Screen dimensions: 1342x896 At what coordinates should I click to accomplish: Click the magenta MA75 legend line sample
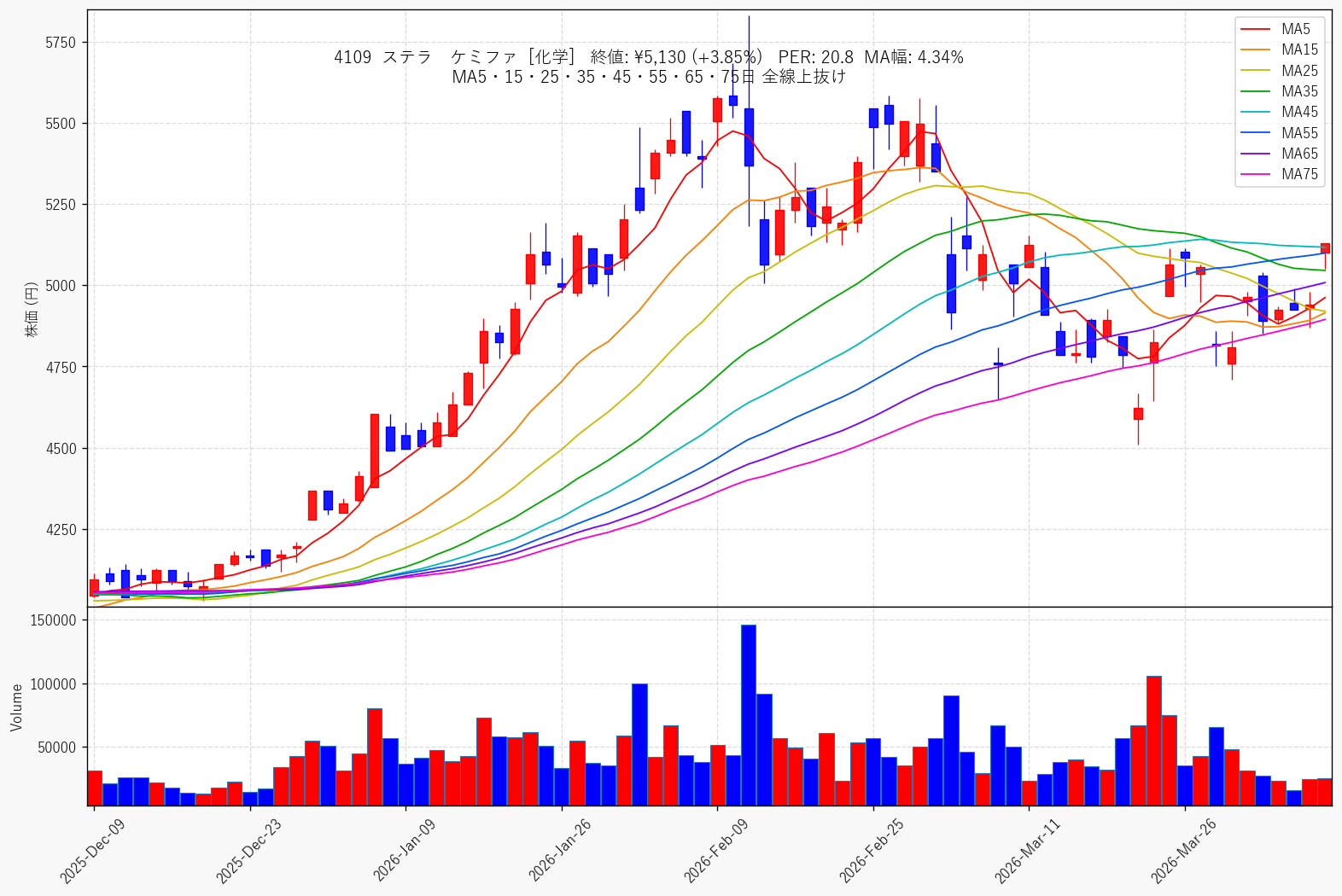(1255, 175)
